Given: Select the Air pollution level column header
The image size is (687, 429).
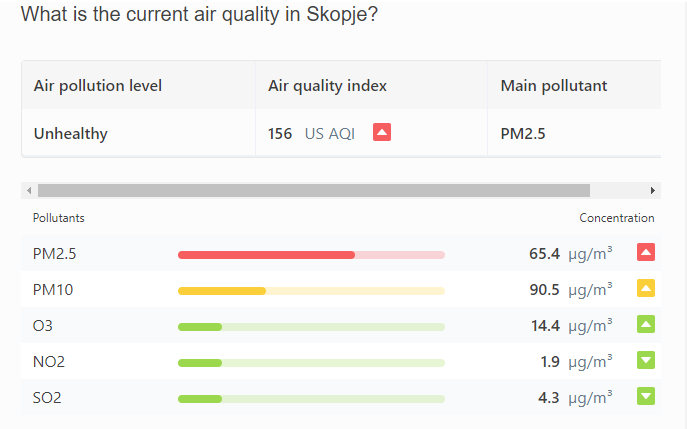Looking at the screenshot, I should click(x=98, y=86).
